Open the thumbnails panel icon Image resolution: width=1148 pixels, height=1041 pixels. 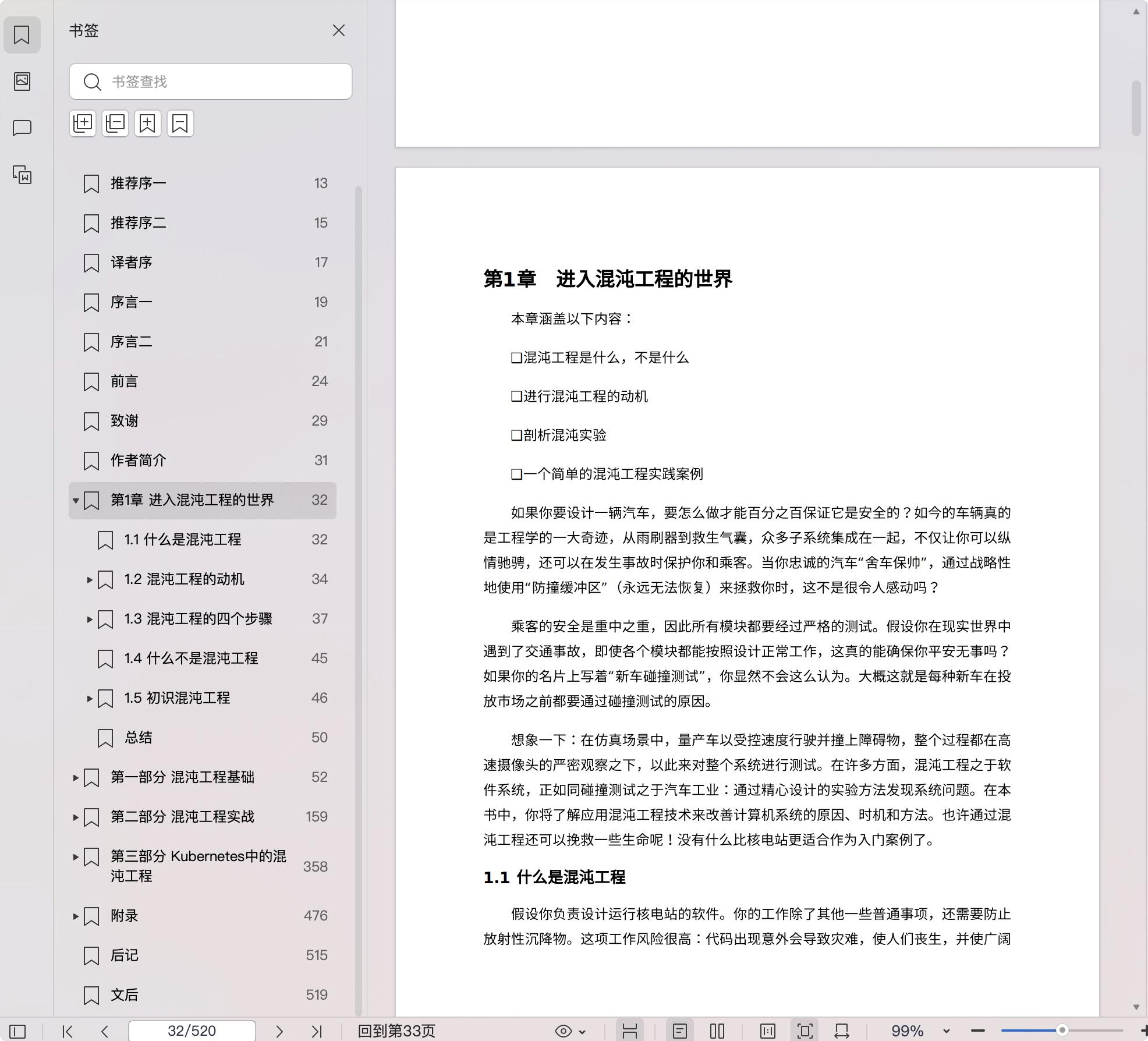pyautogui.click(x=22, y=82)
